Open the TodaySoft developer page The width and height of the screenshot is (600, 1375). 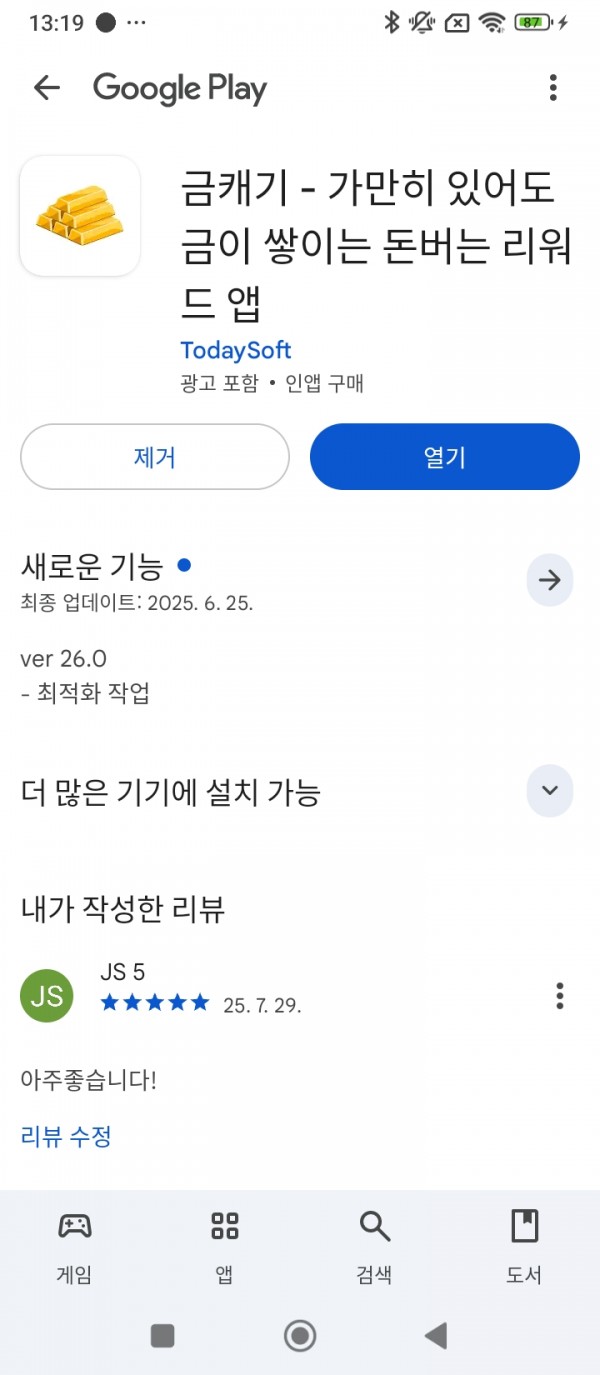click(x=236, y=350)
